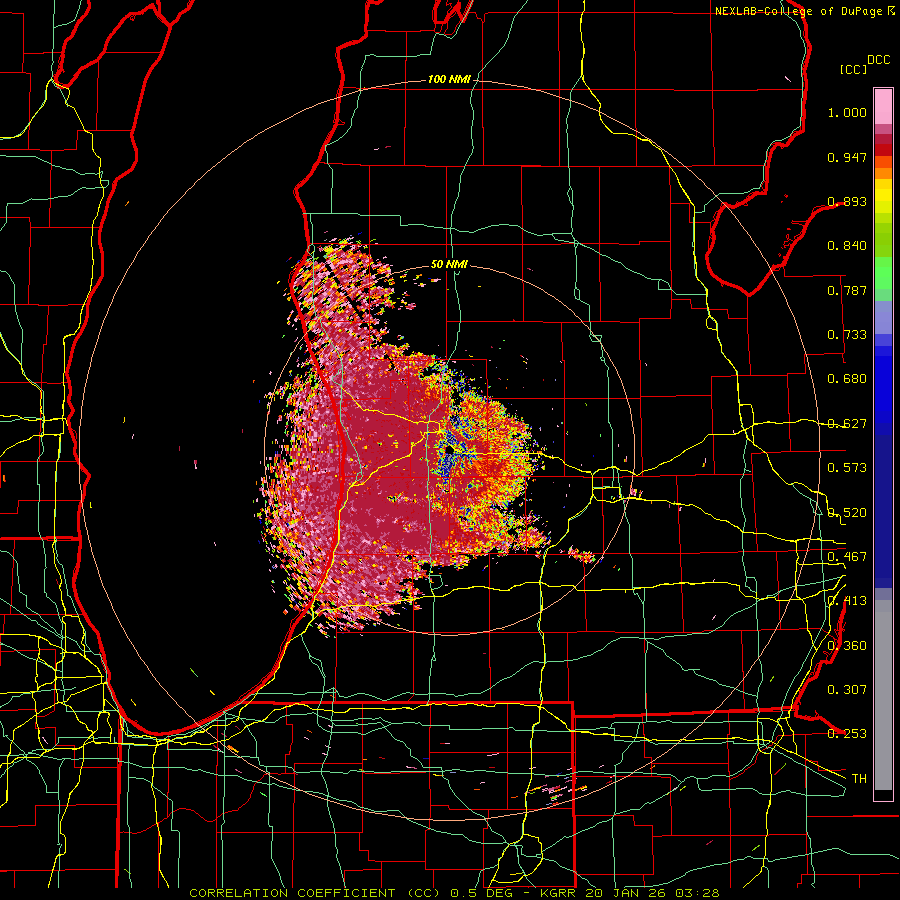Click the 0.893 color scale label
Viewport: 900px width, 900px height.
[847, 201]
